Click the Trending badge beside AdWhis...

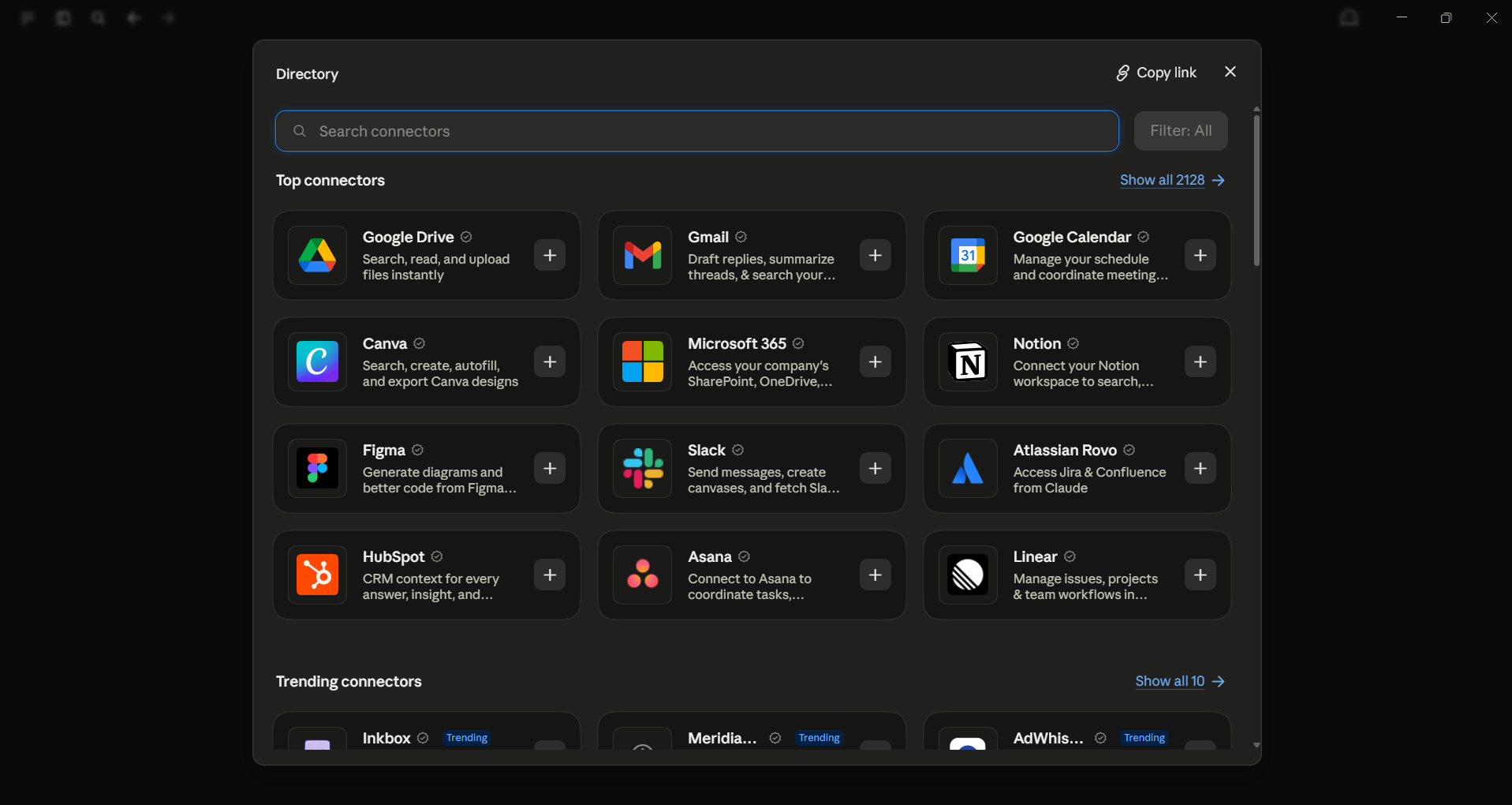tap(1144, 738)
